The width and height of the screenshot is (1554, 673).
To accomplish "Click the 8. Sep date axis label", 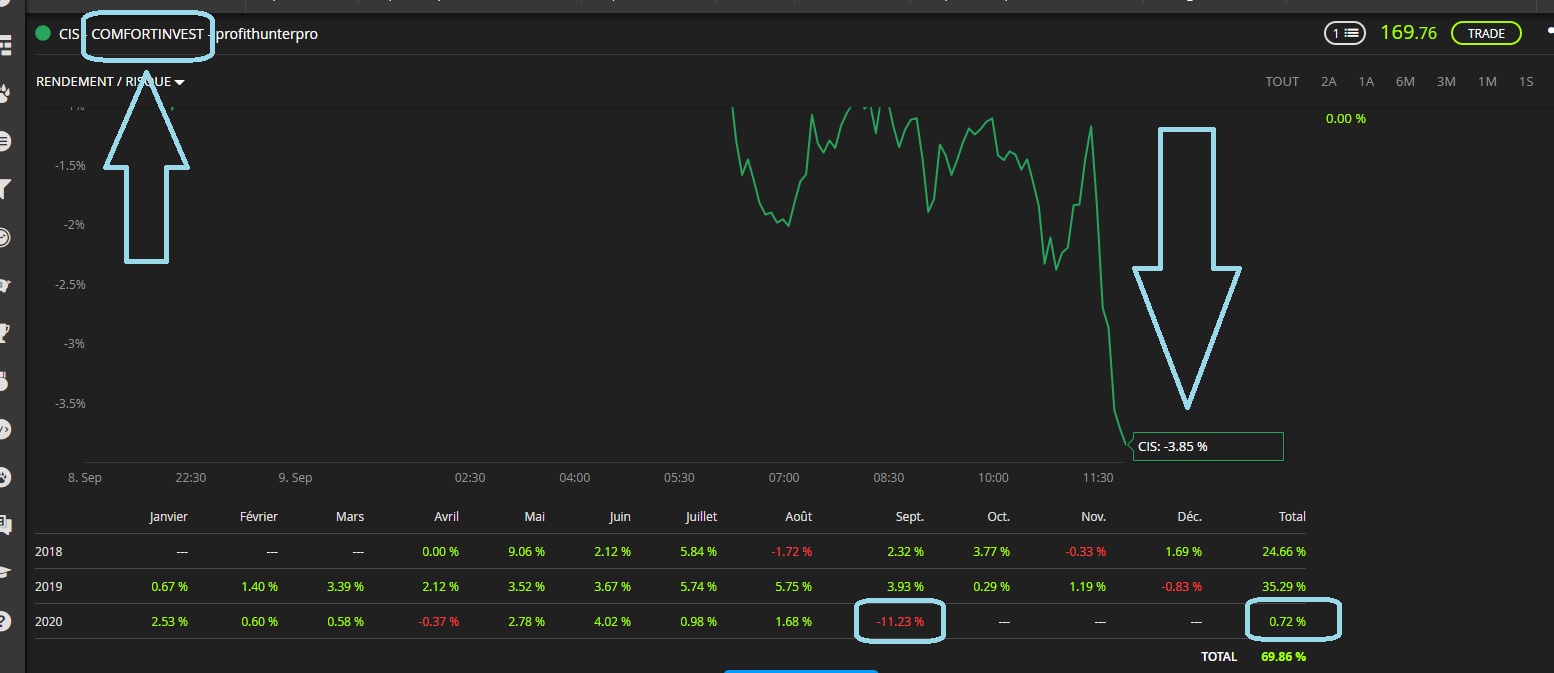I will (85, 478).
